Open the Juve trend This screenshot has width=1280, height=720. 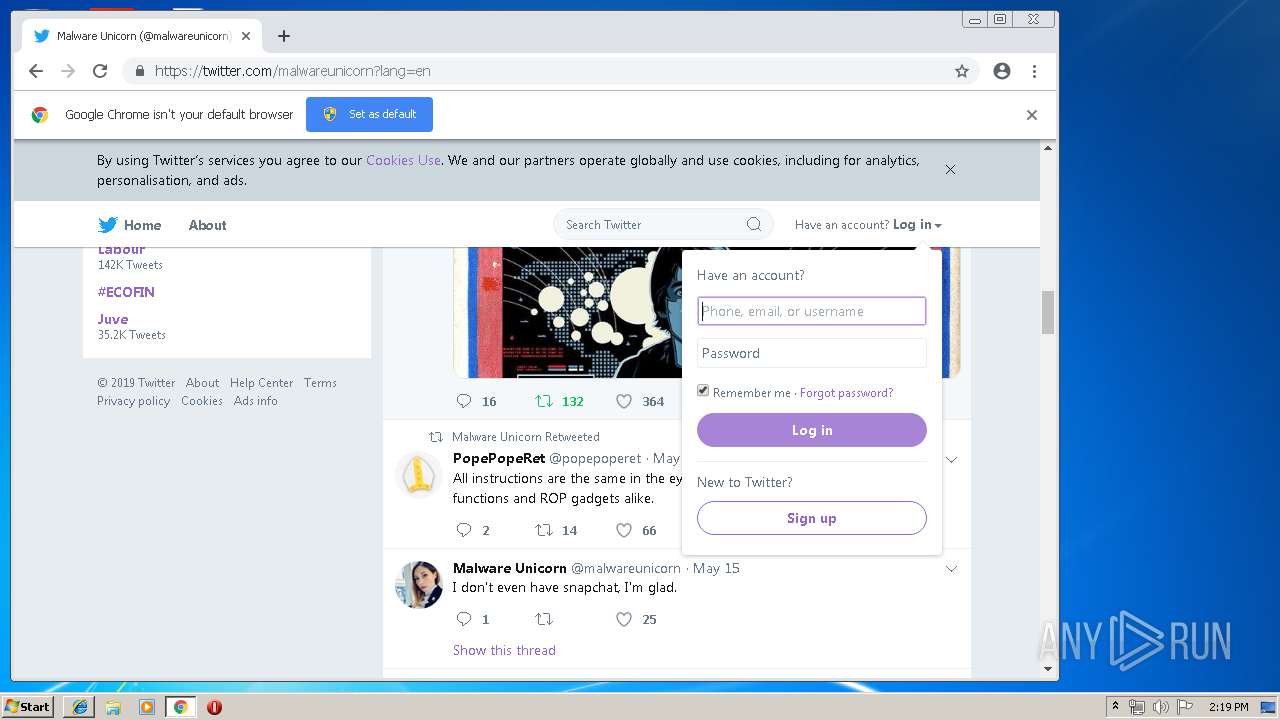113,319
